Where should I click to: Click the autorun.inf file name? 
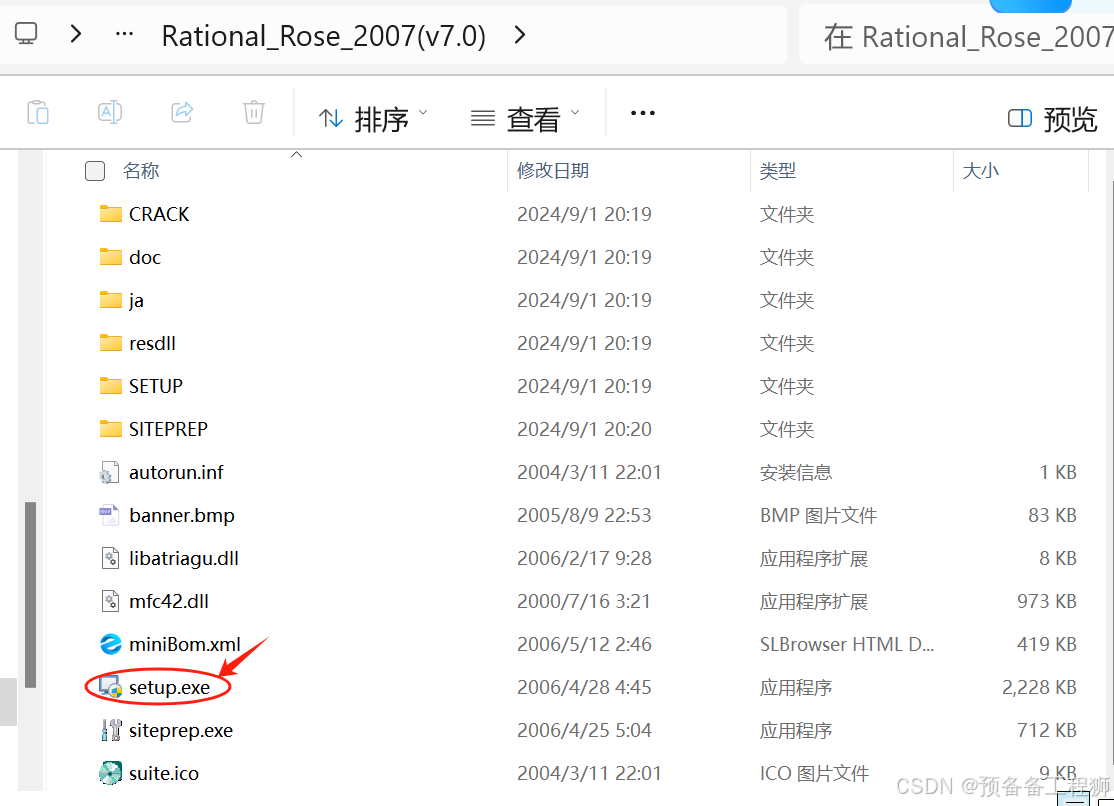[x=176, y=472]
